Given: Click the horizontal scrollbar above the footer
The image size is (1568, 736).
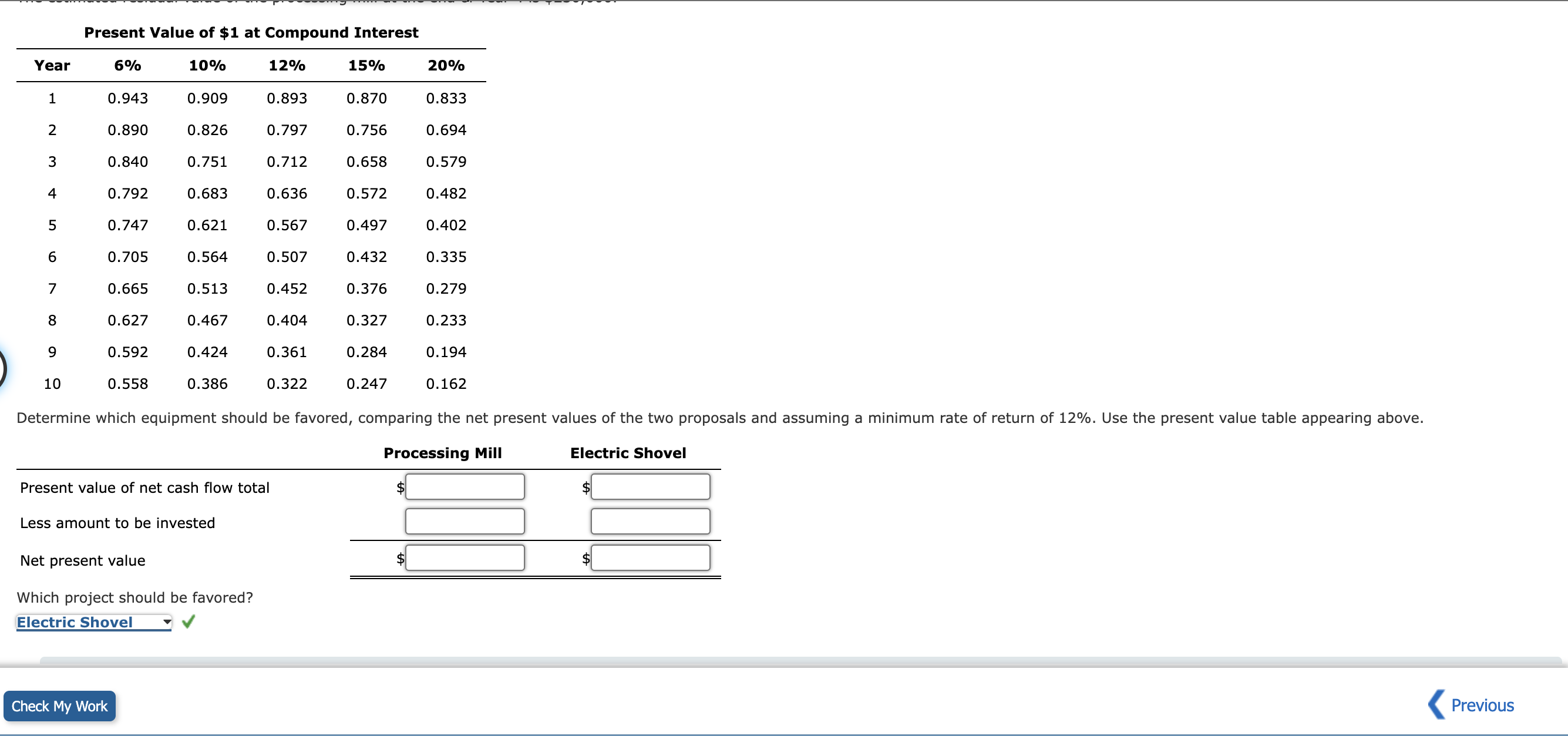Looking at the screenshot, I should point(800,660).
